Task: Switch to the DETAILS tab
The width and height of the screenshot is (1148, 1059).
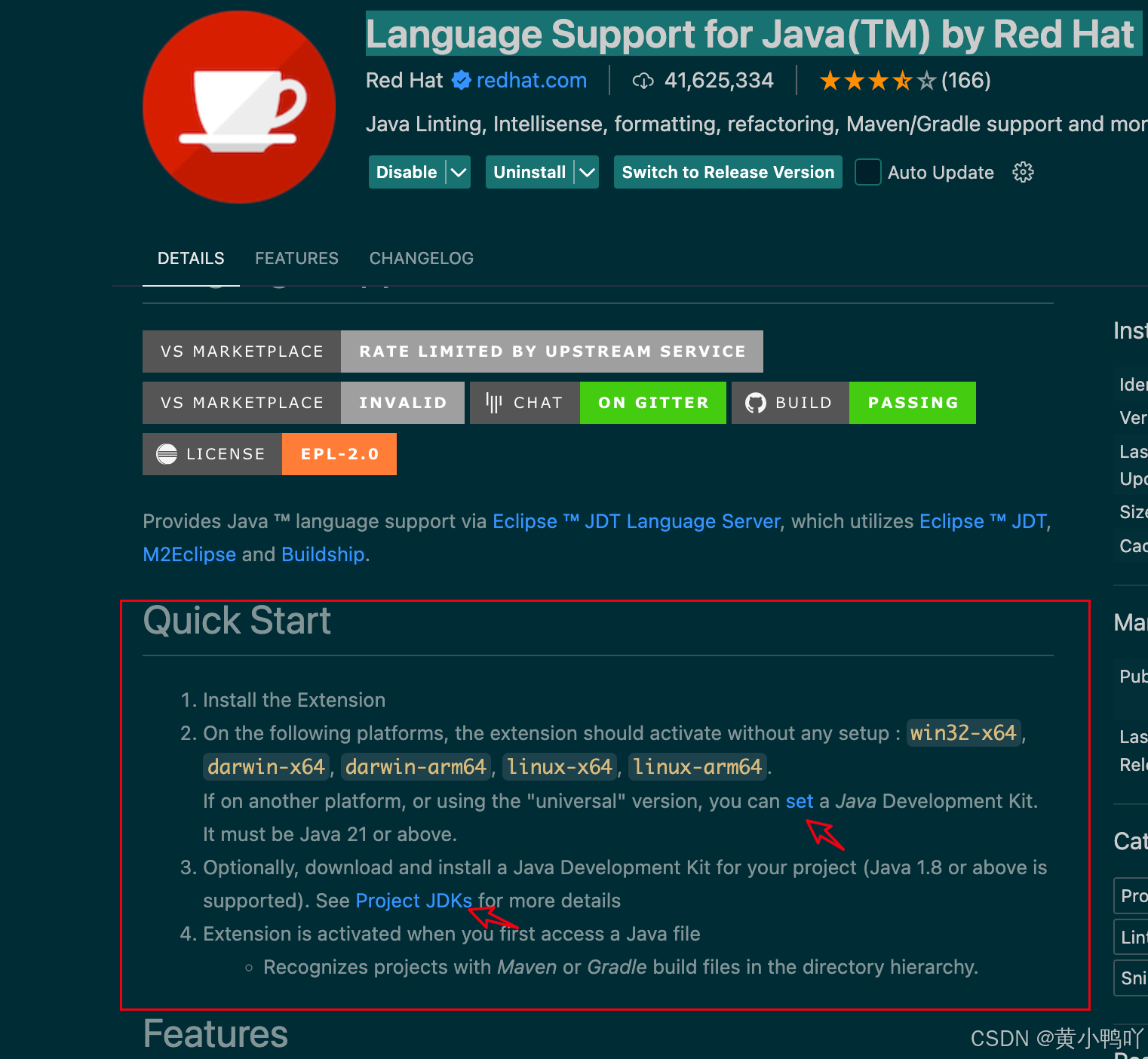Action: [191, 258]
